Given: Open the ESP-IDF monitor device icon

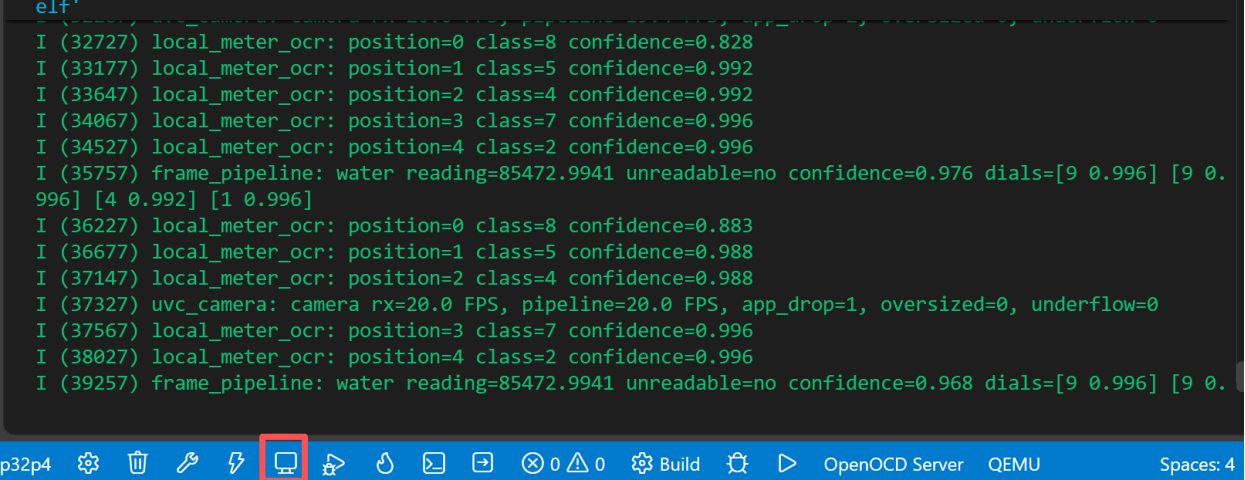Looking at the screenshot, I should coord(285,463).
